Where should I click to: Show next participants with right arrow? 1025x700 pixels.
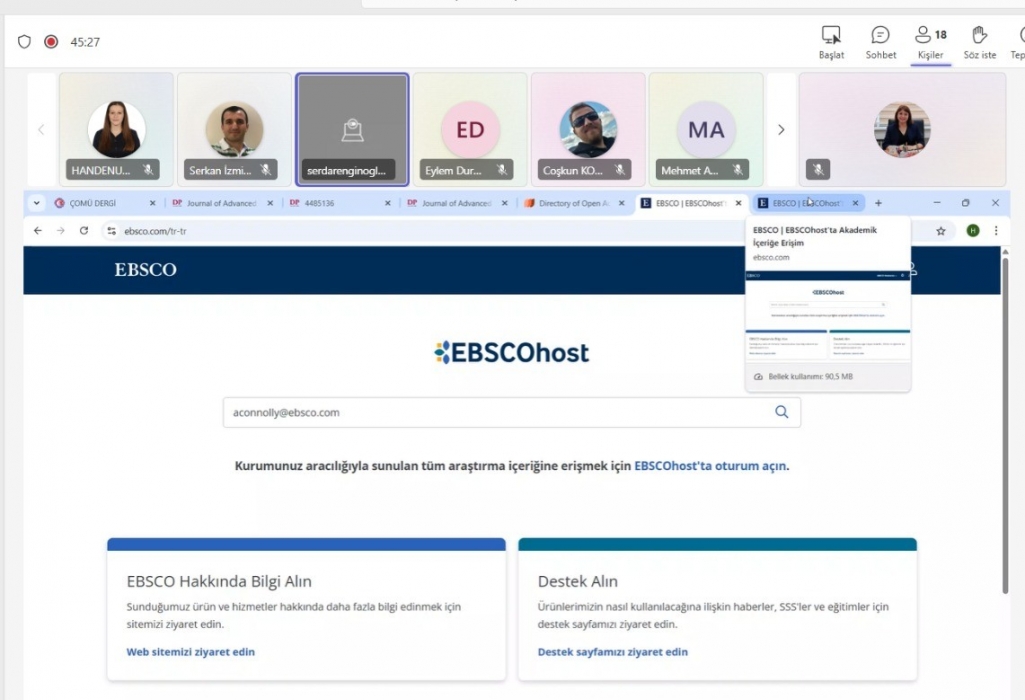click(x=781, y=129)
